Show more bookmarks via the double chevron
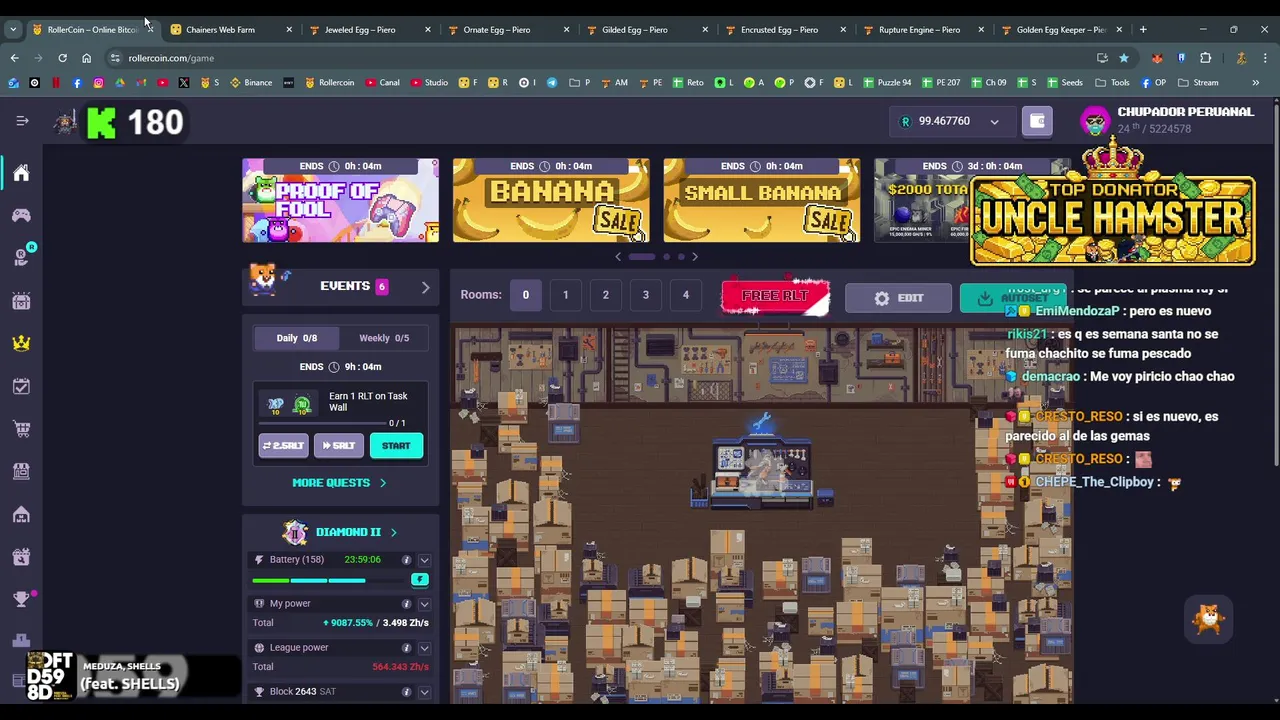 point(1255,83)
